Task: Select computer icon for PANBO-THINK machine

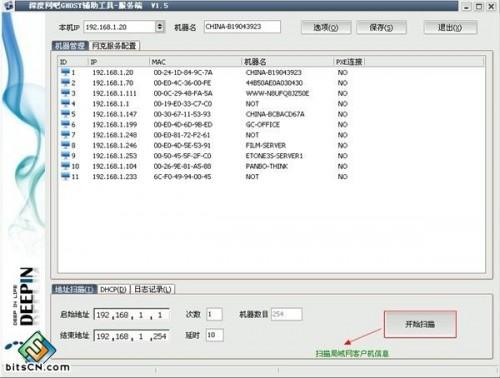Action: (65, 166)
